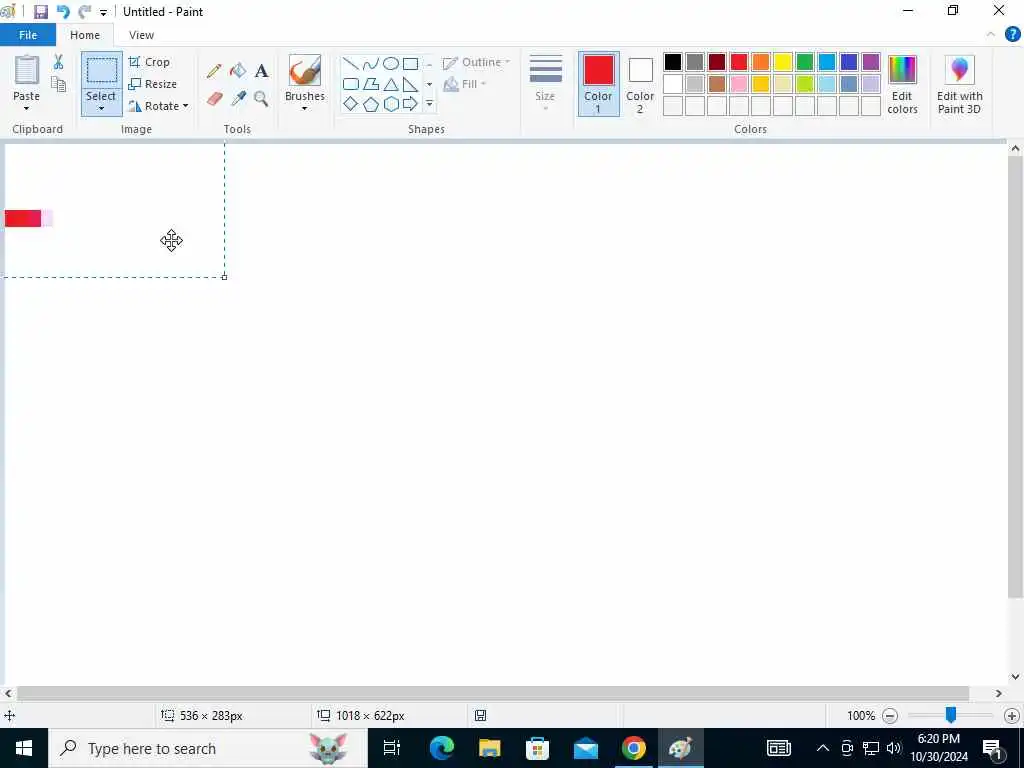
Task: Click the Undo arrow in title bar
Action: point(63,12)
